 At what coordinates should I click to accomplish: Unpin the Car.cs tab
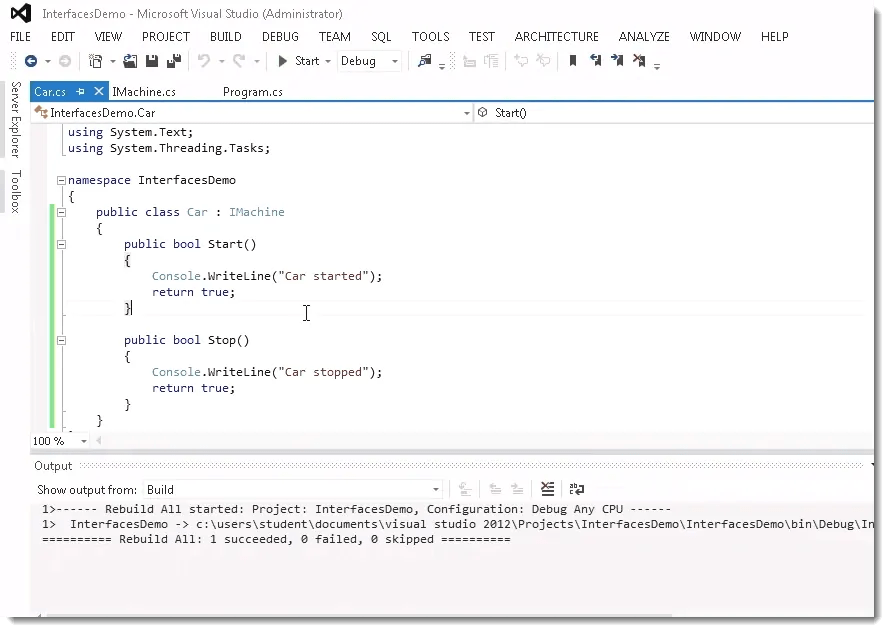point(78,90)
